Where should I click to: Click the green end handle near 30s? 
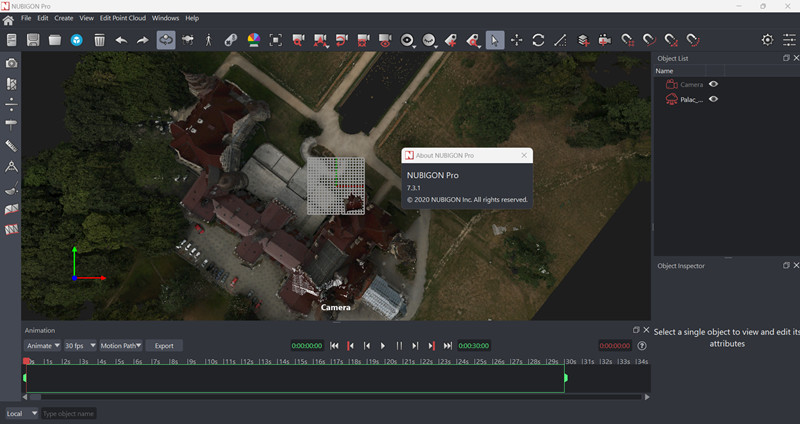click(566, 378)
